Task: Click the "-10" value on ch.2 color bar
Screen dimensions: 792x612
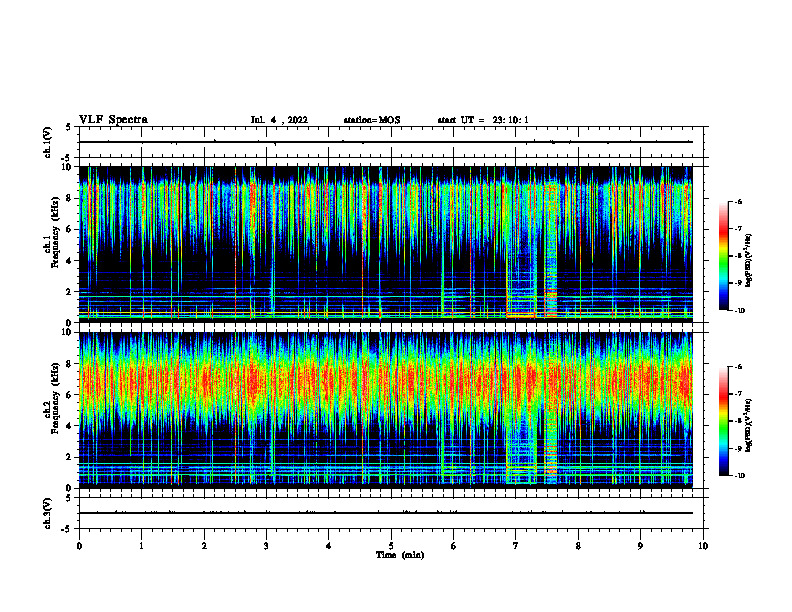Action: coord(740,476)
